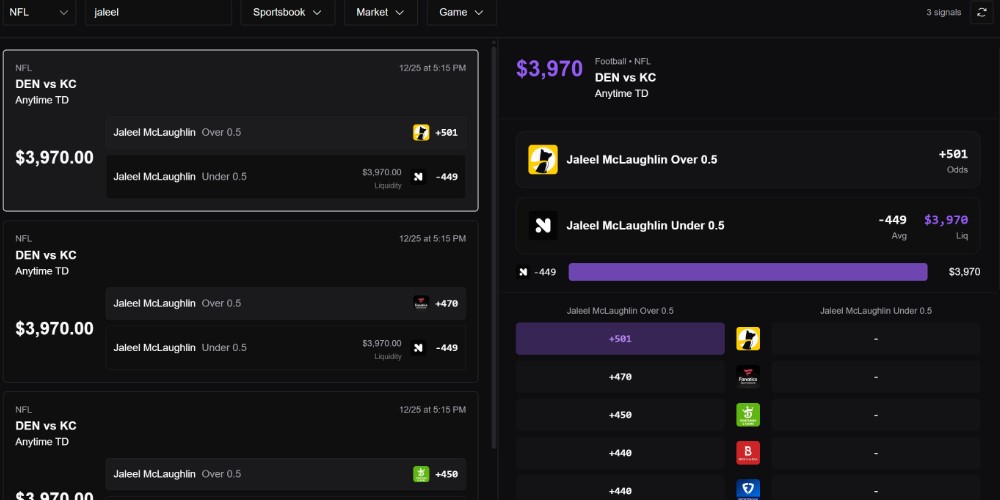Click second card's 'Jaleel McLaughlin Under 0.5' row
Viewport: 1000px width, 500px height.
click(286, 348)
